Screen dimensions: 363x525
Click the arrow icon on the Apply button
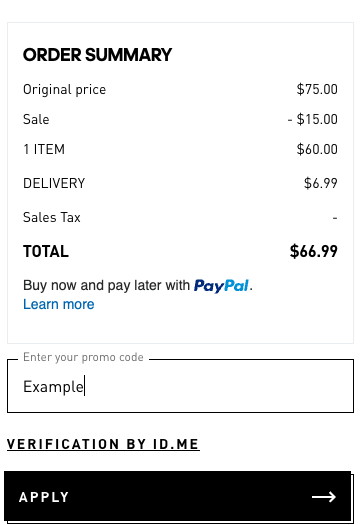[x=323, y=497]
